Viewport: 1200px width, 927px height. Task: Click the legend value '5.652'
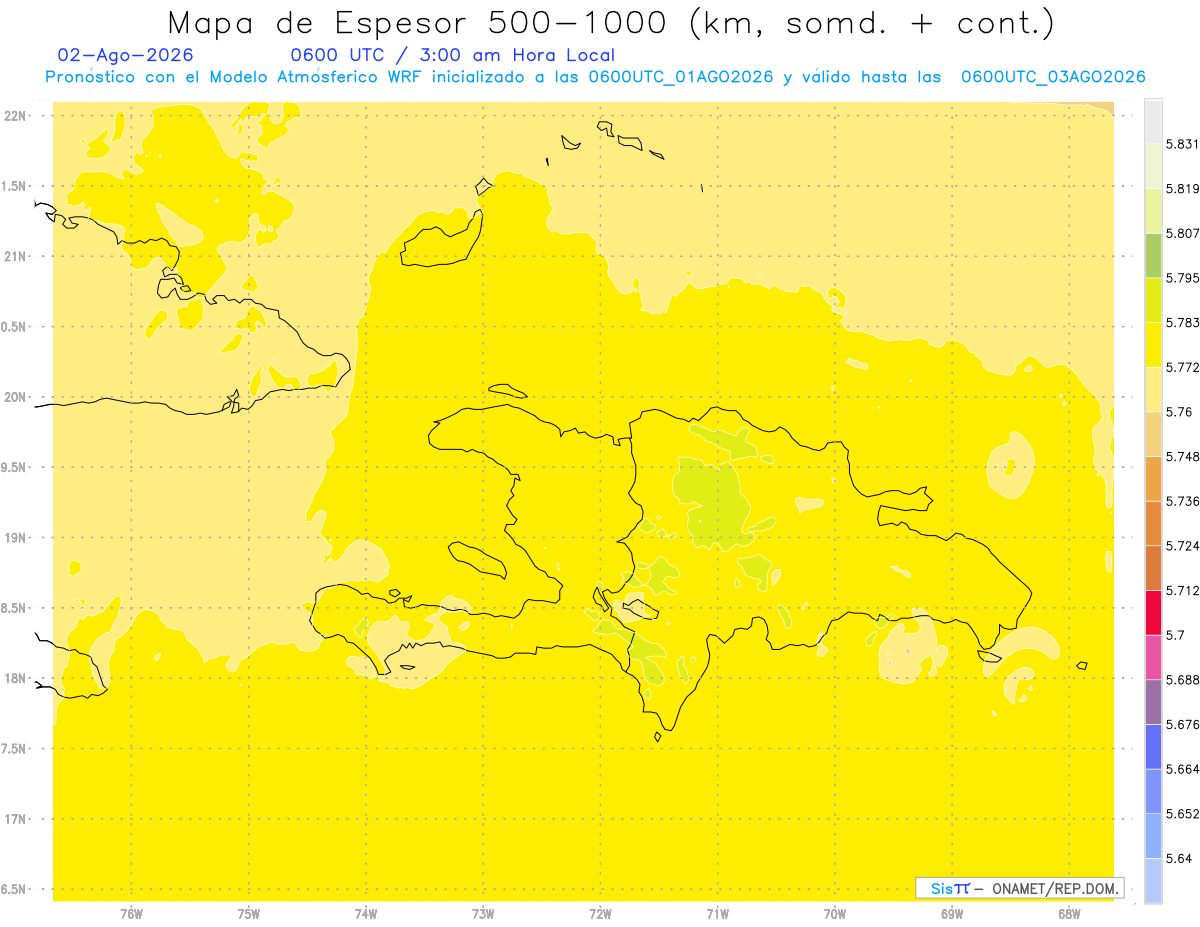click(x=1182, y=814)
